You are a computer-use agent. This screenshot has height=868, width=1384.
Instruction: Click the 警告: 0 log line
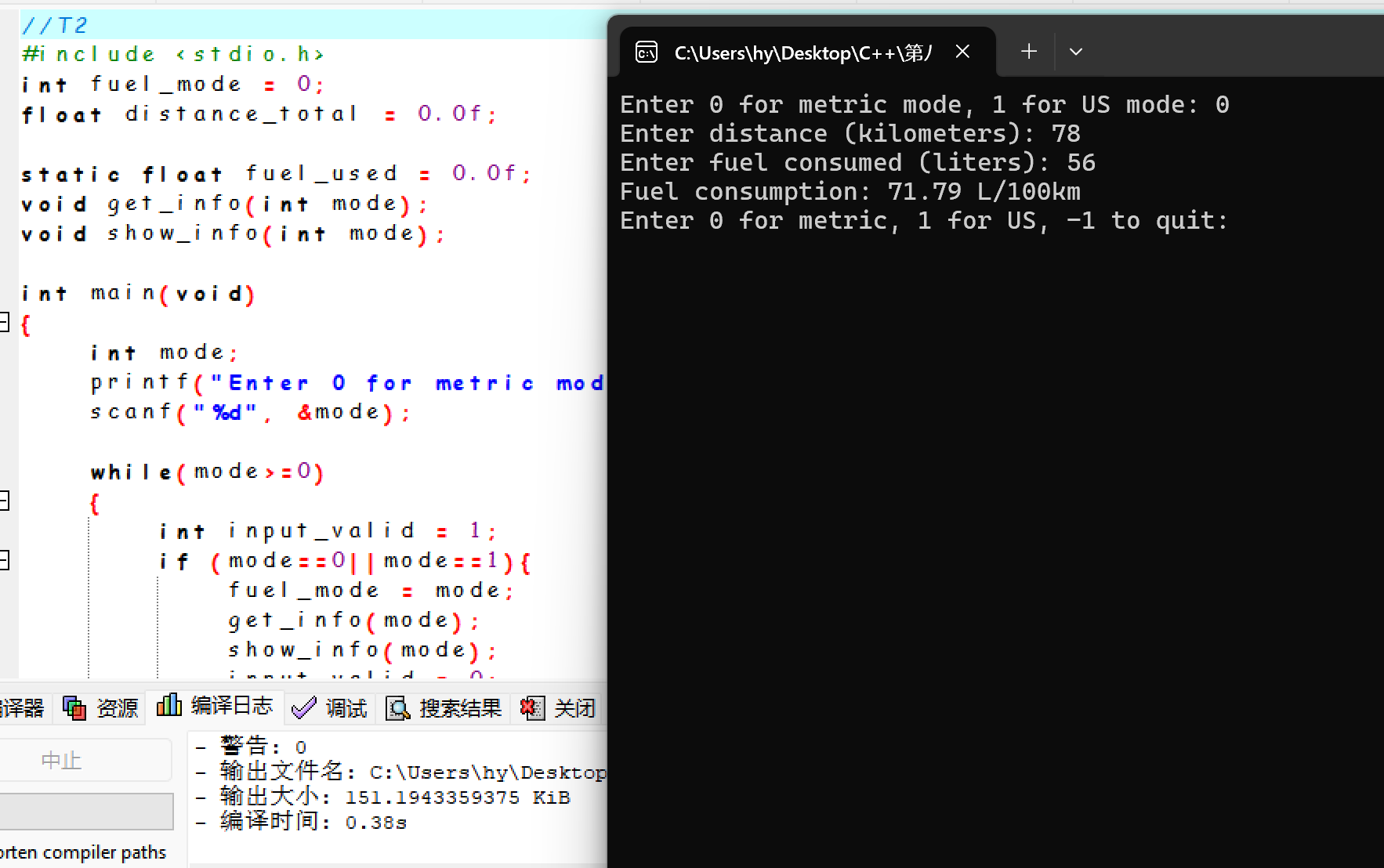pos(251,747)
